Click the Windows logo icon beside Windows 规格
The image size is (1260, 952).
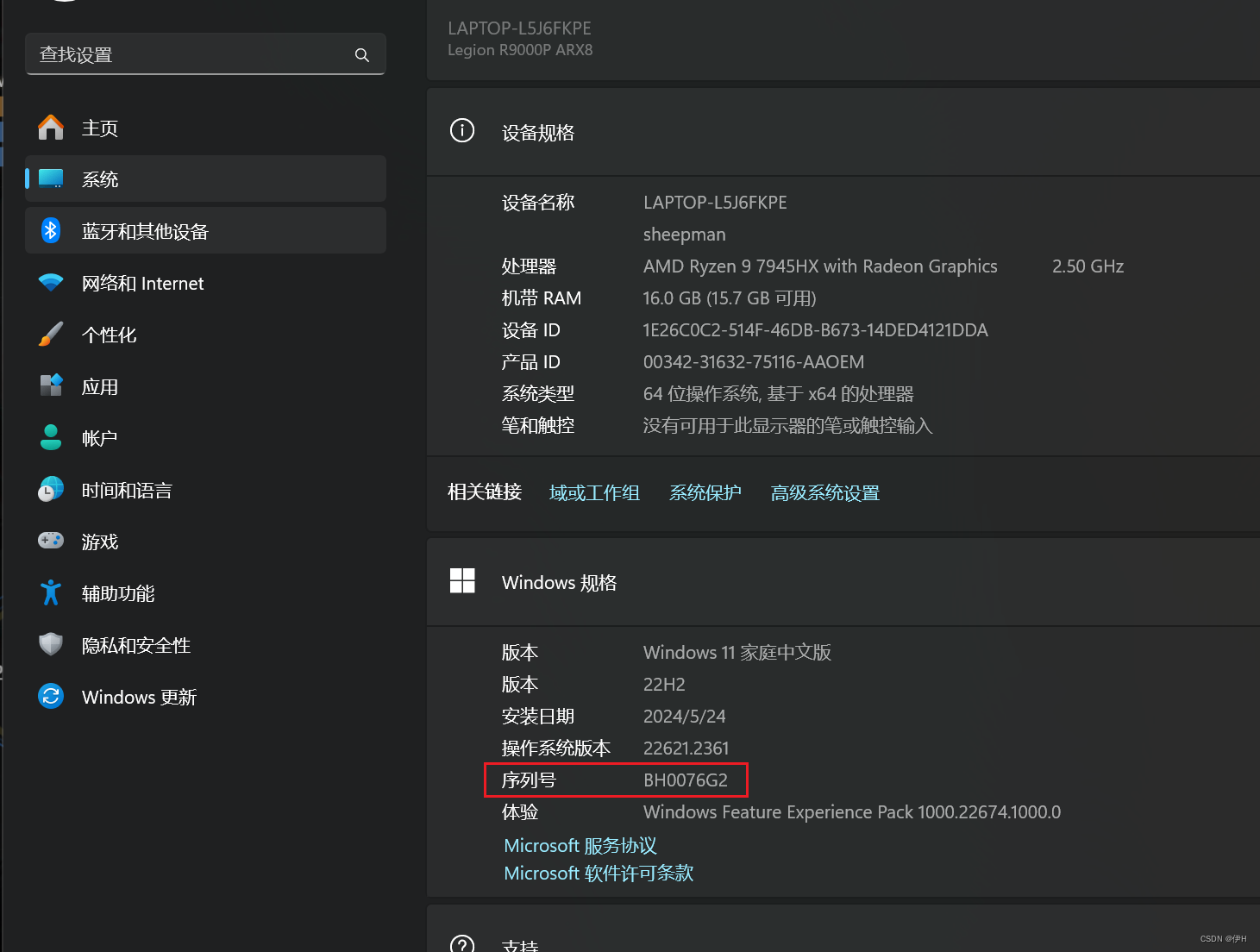(462, 580)
